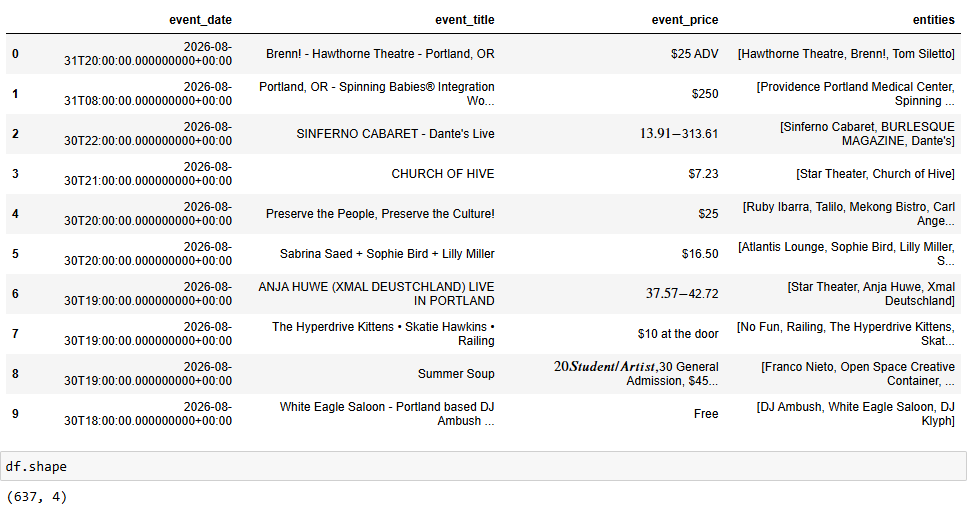The width and height of the screenshot is (968, 511).
Task: Click the [Star Theater, Church of Hive] entities cell
Action: [875, 173]
